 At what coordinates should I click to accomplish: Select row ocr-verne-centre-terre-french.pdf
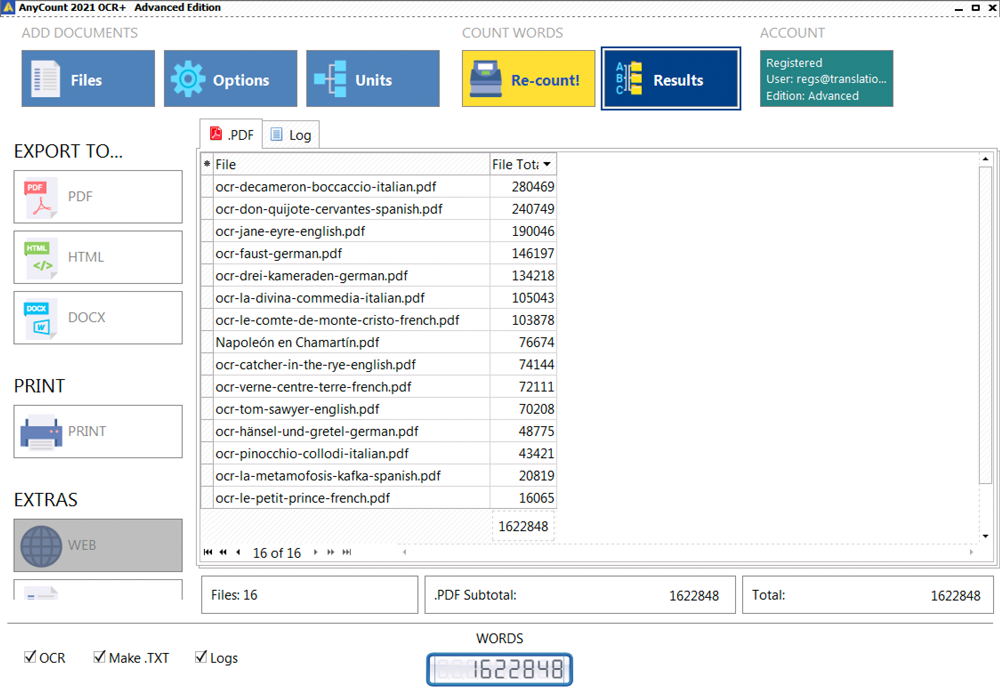tap(378, 387)
